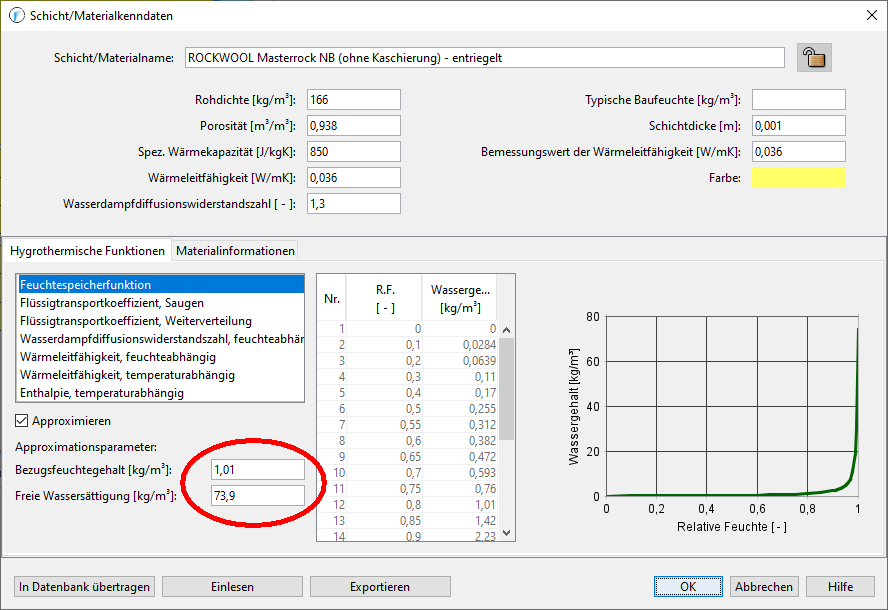This screenshot has width=888, height=610.
Task: Cancel with the Abbrechen button
Action: tap(764, 587)
